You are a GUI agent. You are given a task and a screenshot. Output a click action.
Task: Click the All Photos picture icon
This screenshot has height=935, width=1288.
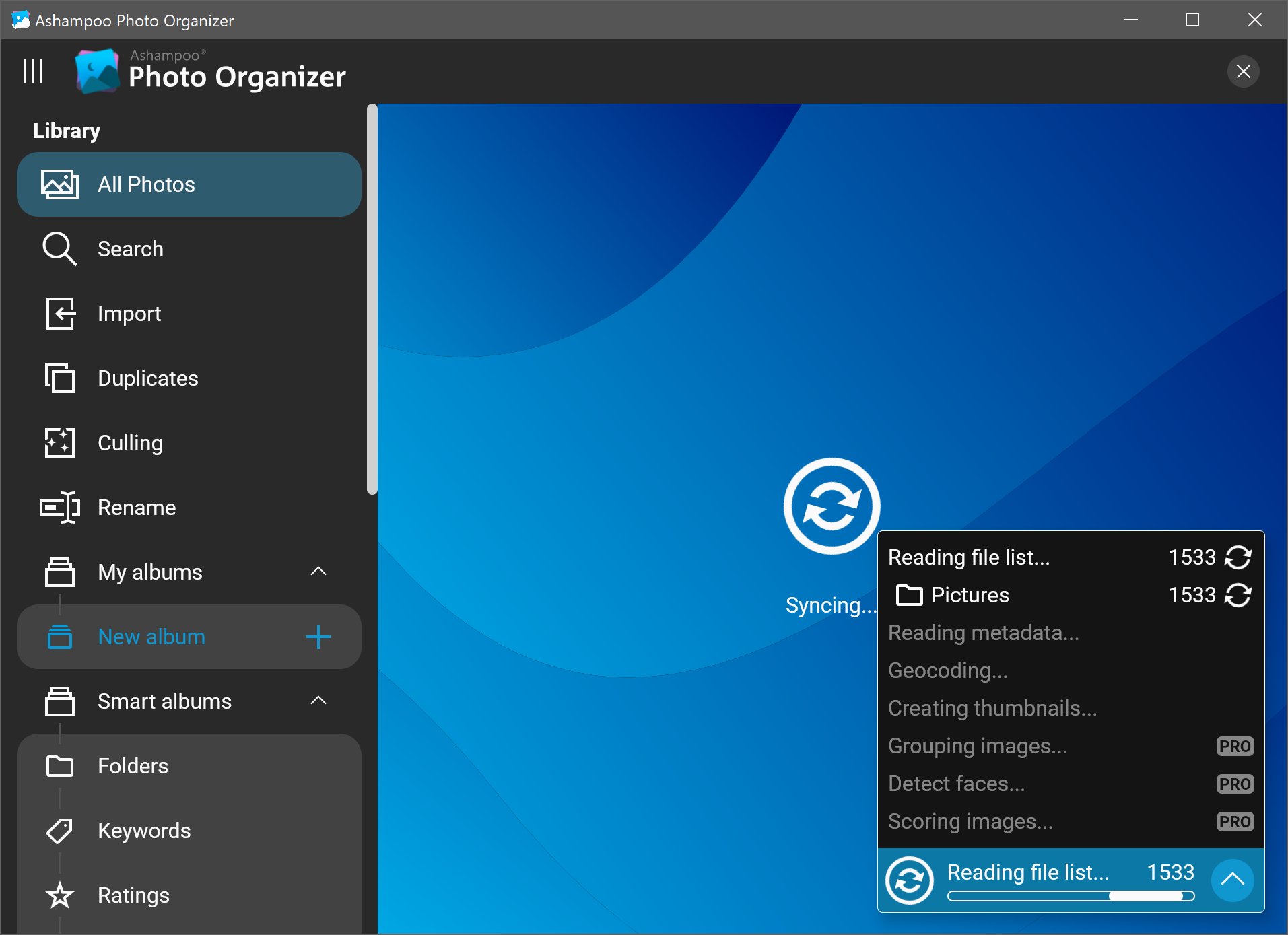(60, 184)
